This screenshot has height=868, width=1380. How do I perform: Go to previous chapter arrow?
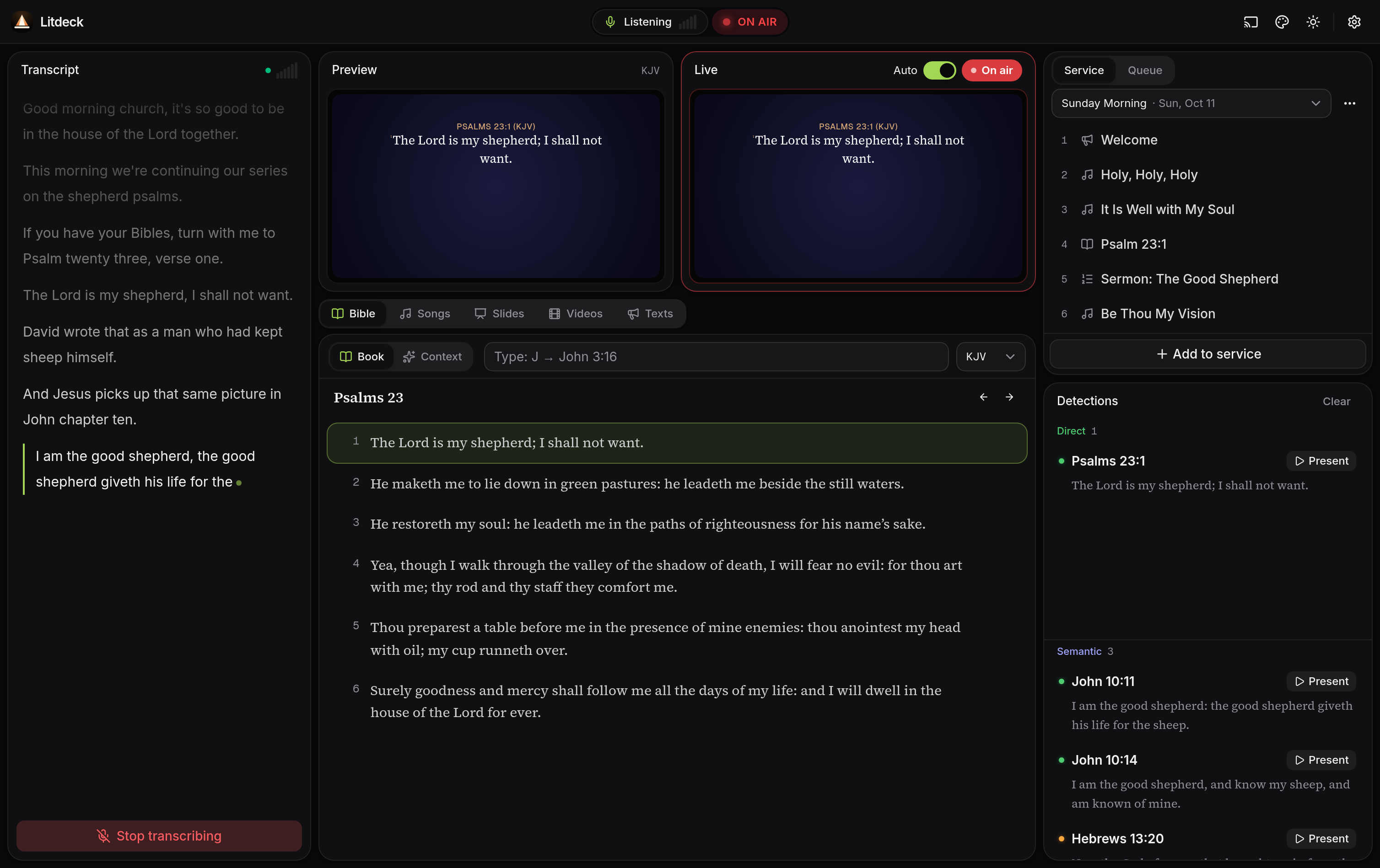[x=983, y=397]
